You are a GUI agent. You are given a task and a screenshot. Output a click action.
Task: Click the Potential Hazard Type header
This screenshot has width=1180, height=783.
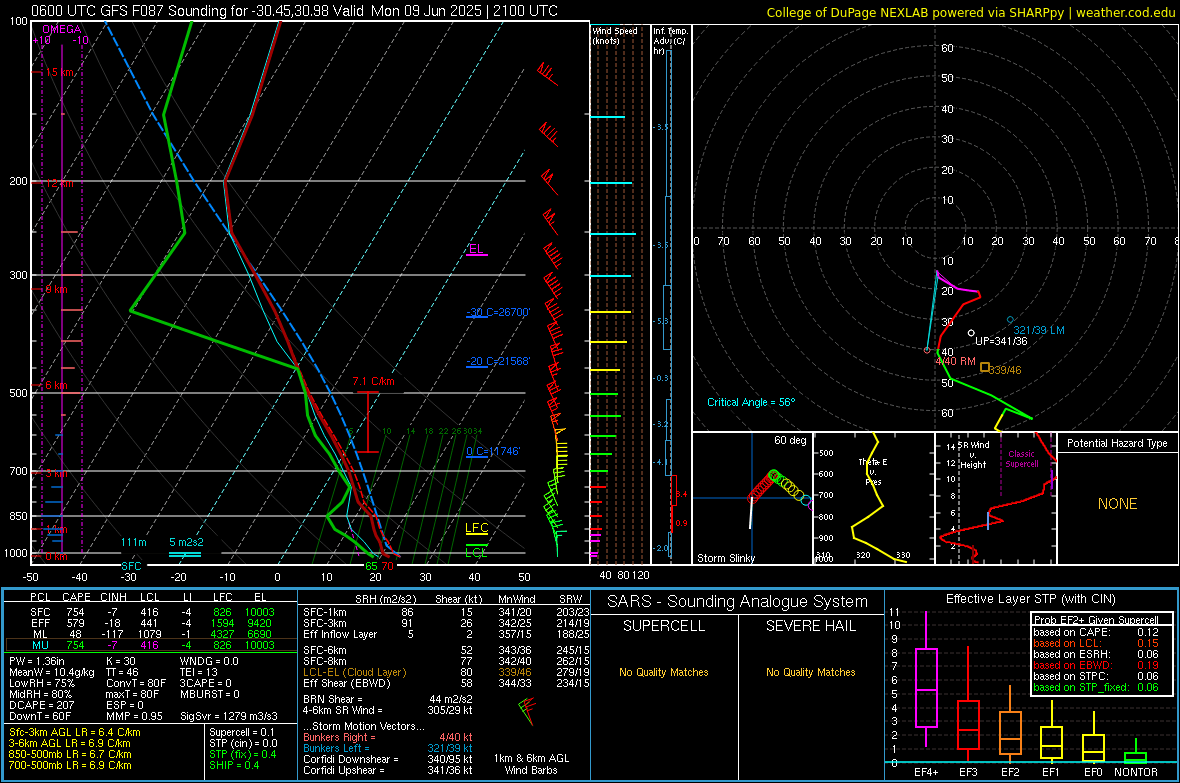[x=1117, y=443]
